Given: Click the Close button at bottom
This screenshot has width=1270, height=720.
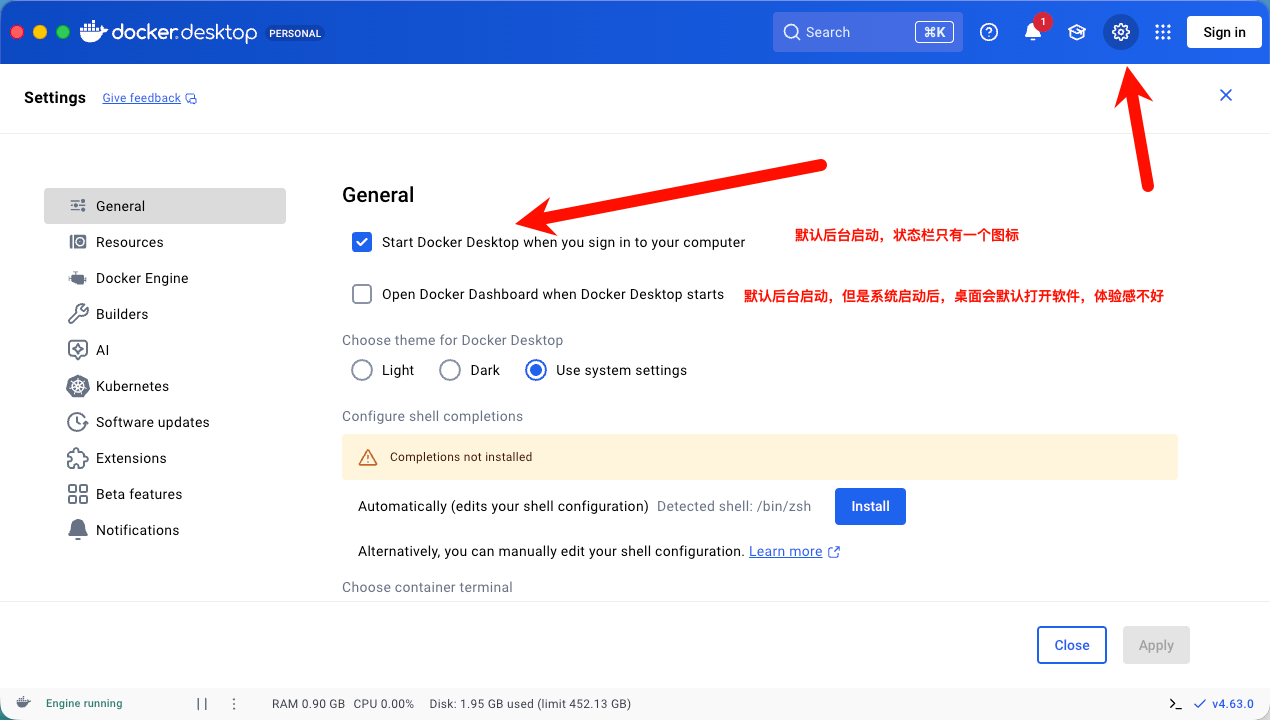Looking at the screenshot, I should [x=1072, y=645].
